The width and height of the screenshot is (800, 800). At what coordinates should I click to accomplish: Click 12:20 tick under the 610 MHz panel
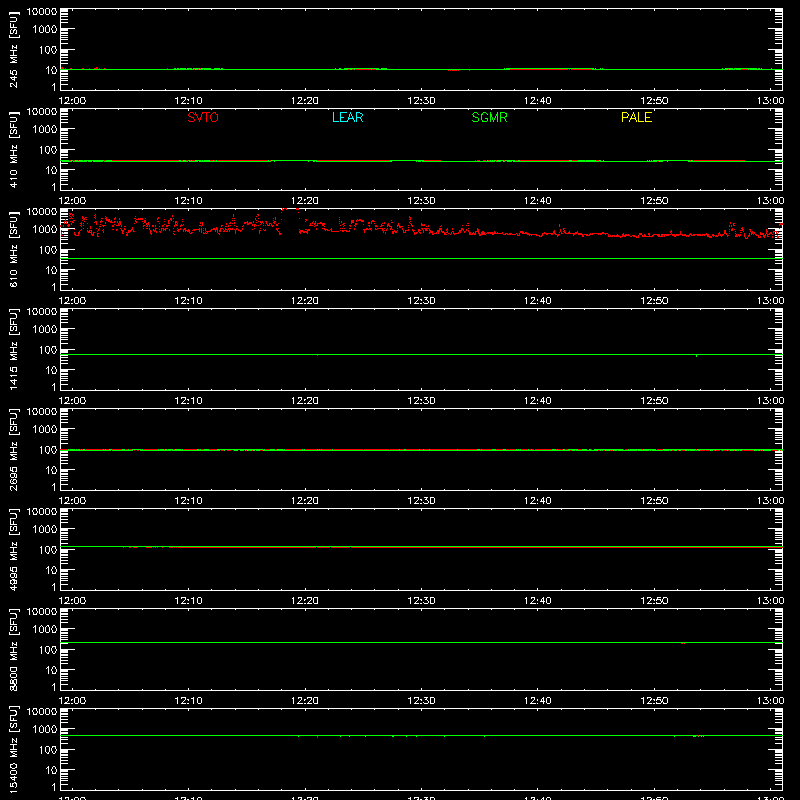(x=305, y=301)
